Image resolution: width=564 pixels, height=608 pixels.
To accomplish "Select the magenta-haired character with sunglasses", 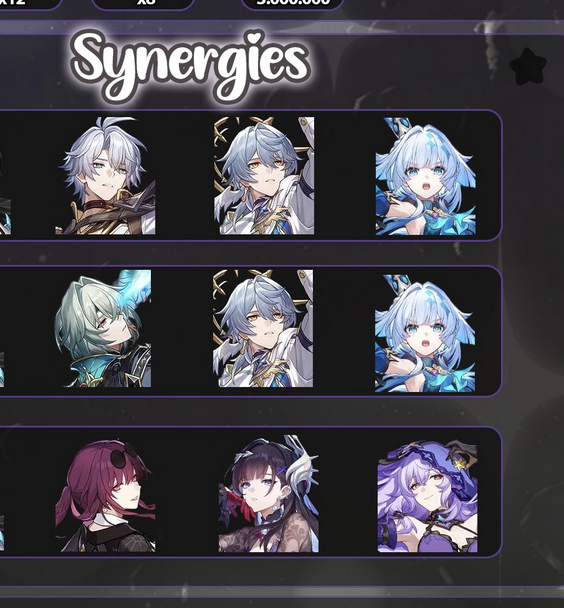I will (105, 496).
